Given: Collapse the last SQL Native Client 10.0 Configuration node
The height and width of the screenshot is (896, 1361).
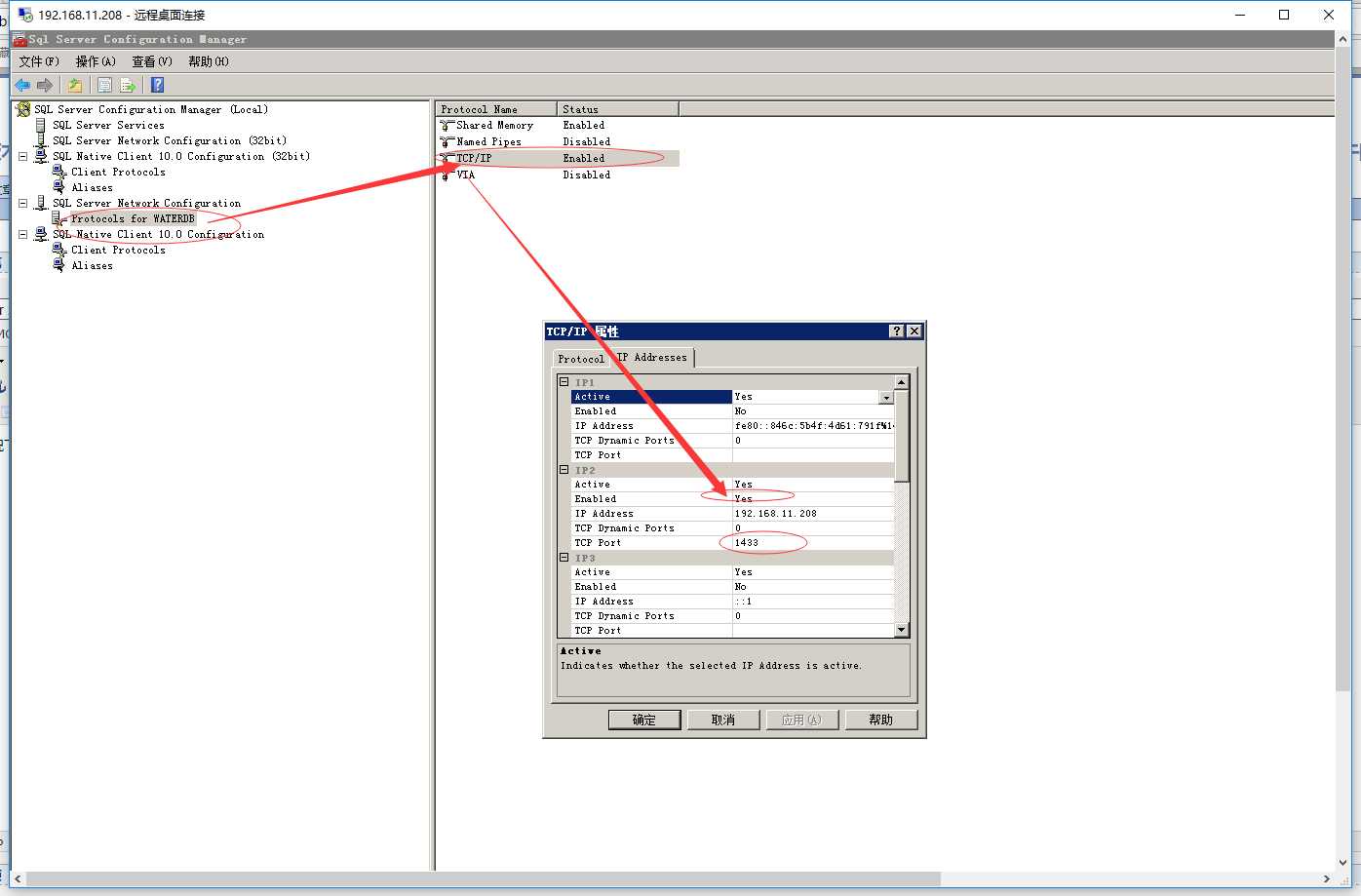Looking at the screenshot, I should click(x=23, y=234).
